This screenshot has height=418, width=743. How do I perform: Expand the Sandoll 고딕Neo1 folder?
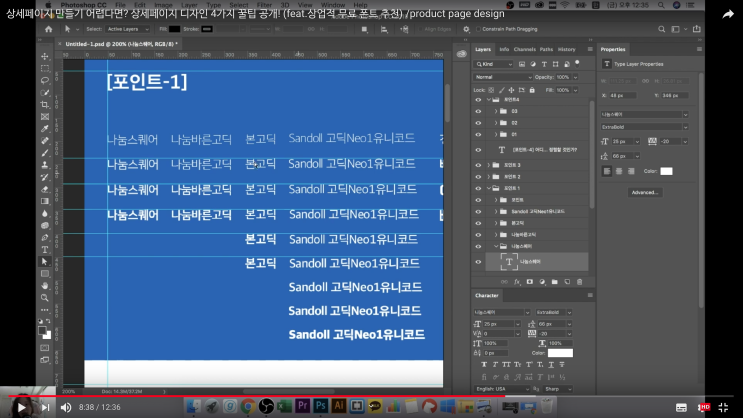pos(496,211)
